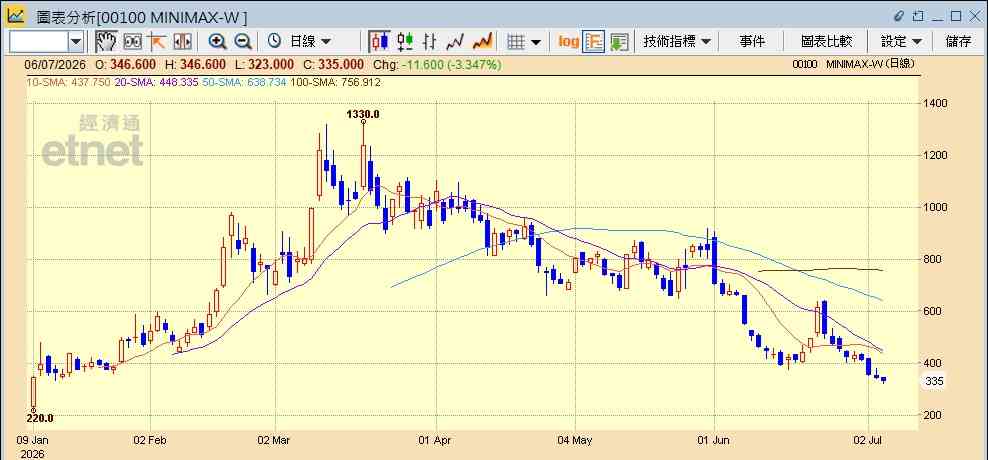Switch to area chart type
Viewport: 988px width, 460px height.
point(482,42)
